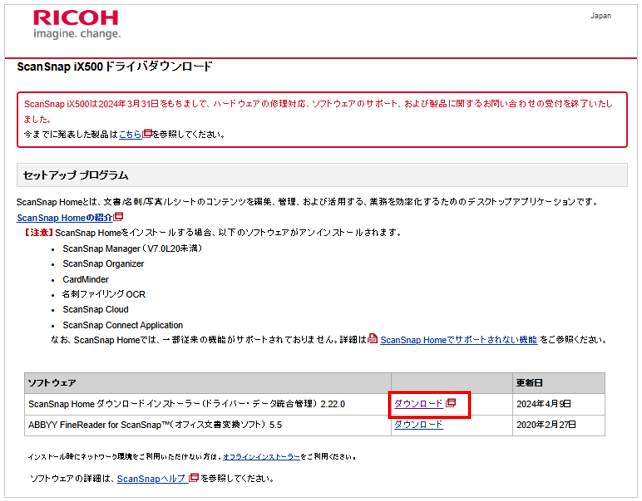The width and height of the screenshot is (642, 501).
Task: Select the ScanSnap iX500 ドライバダウンロード heading
Action: [x=115, y=66]
